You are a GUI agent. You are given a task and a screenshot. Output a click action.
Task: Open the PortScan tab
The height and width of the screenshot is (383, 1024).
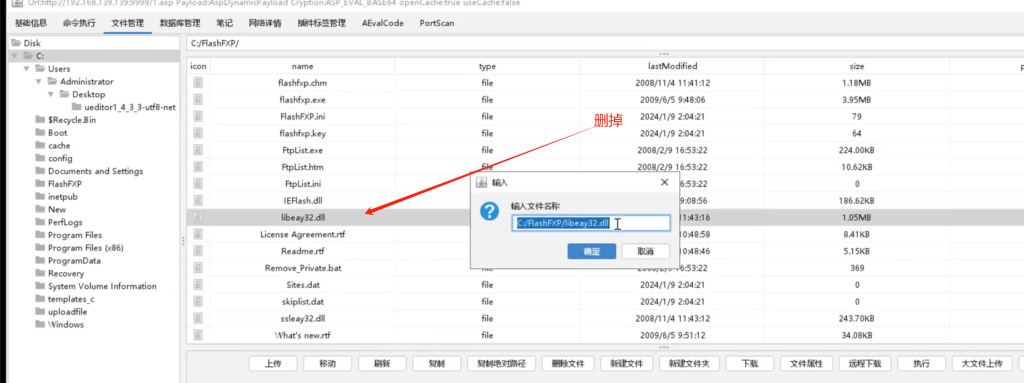(x=437, y=23)
